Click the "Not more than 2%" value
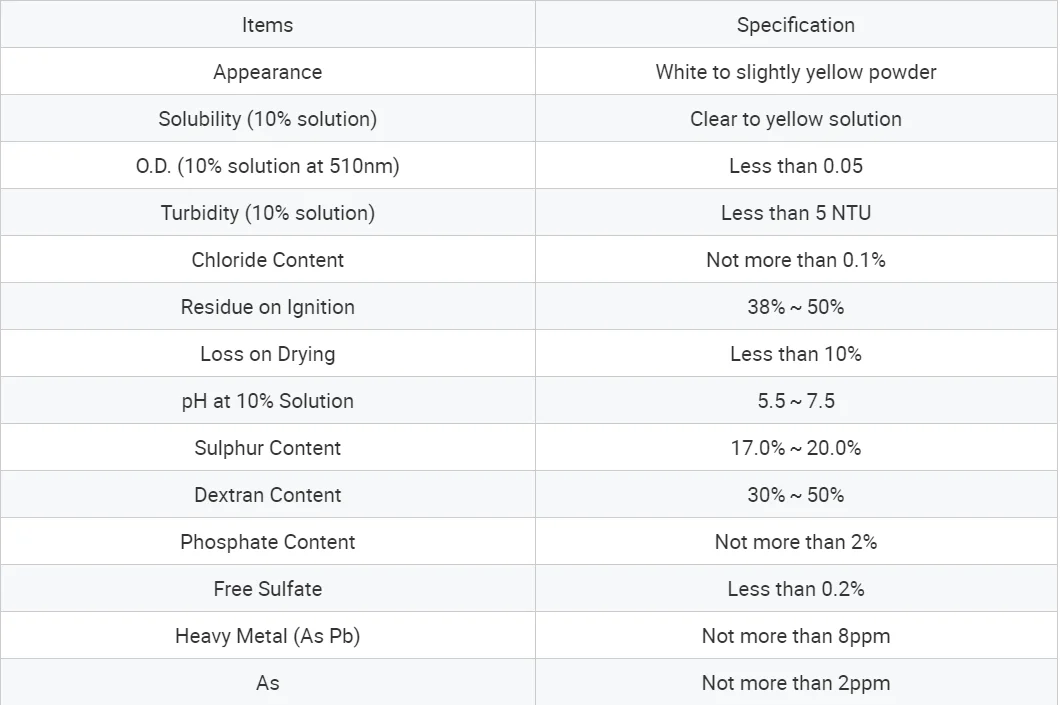 [x=796, y=542]
